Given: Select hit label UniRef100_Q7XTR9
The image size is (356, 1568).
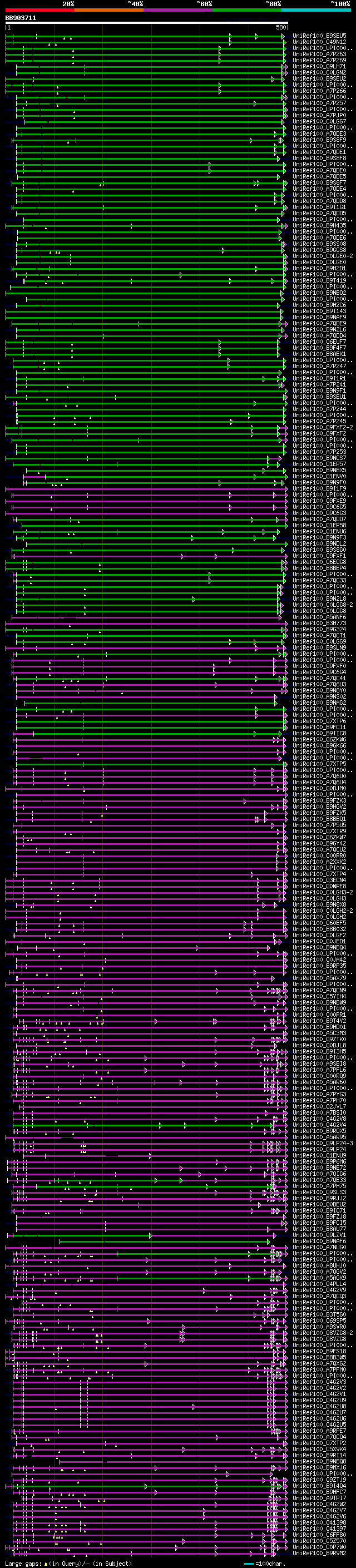Looking at the screenshot, I should [319, 832].
